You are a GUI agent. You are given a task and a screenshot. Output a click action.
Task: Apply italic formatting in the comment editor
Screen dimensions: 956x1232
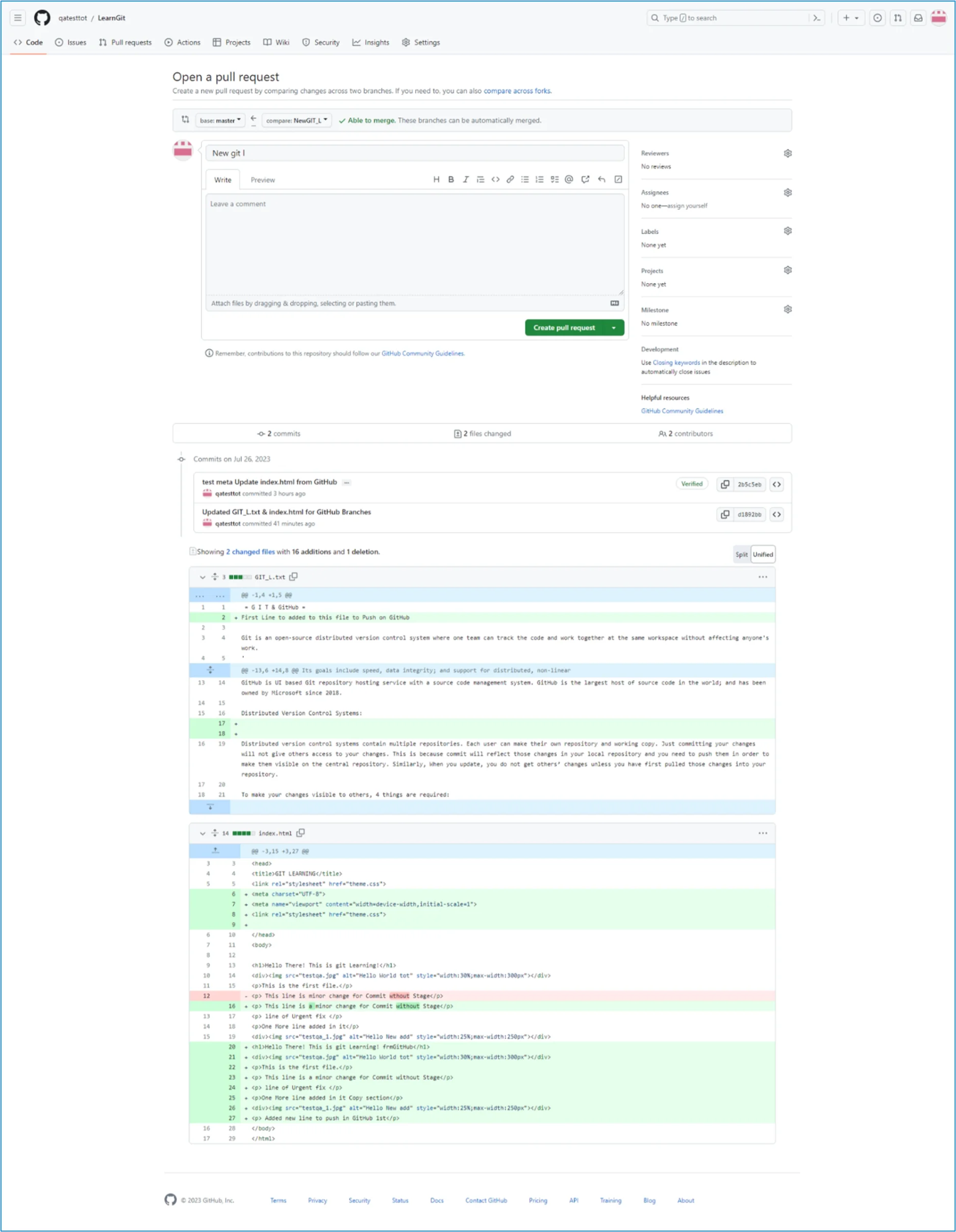466,179
